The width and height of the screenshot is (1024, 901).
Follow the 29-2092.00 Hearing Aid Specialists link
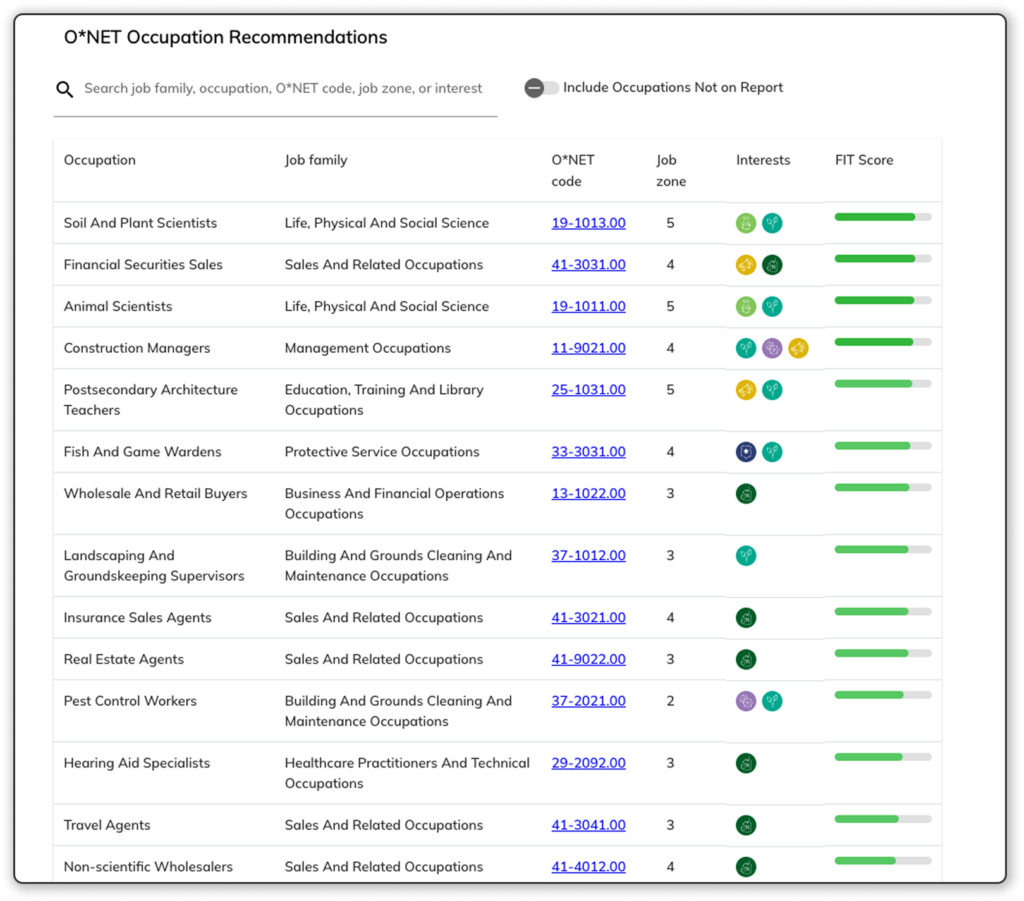tap(588, 763)
